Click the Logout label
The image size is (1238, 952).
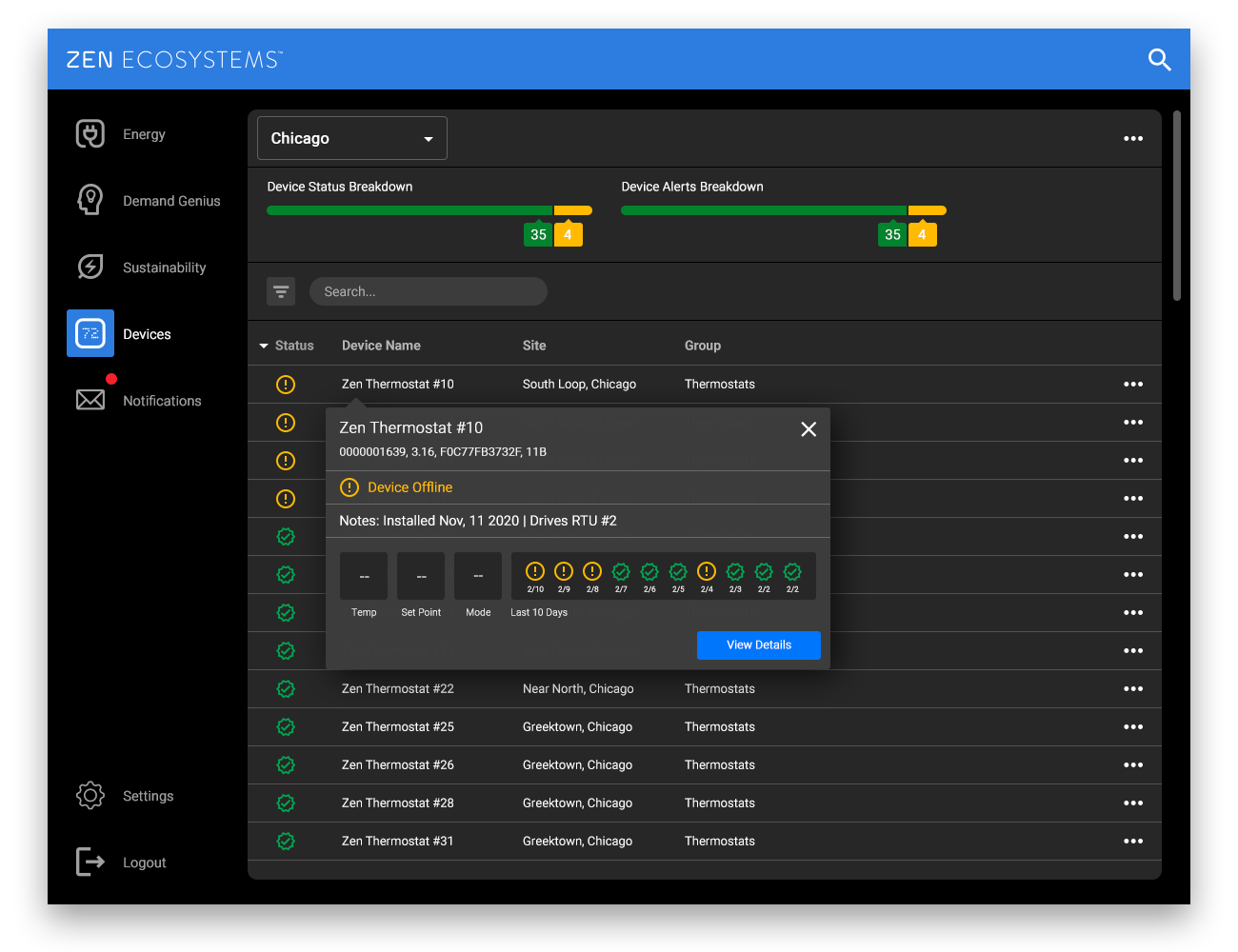point(144,863)
